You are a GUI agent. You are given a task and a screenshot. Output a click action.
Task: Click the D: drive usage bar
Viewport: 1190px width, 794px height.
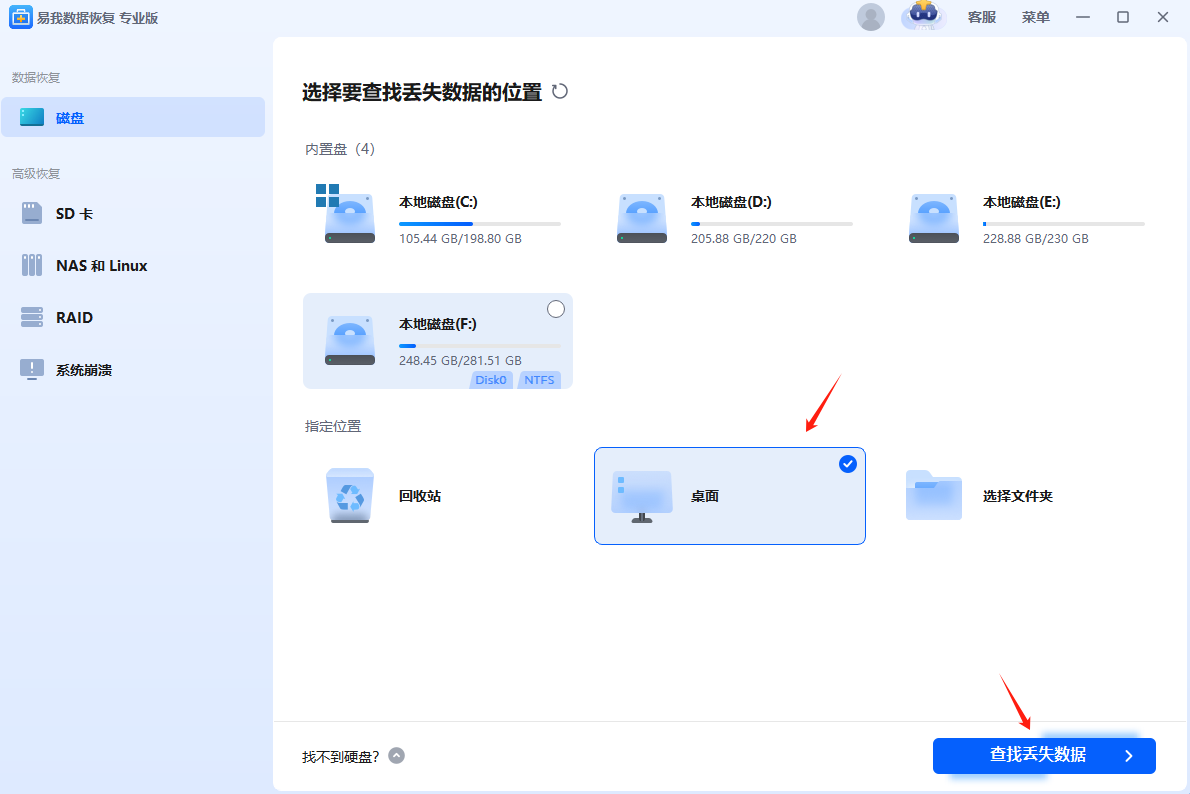tap(772, 224)
